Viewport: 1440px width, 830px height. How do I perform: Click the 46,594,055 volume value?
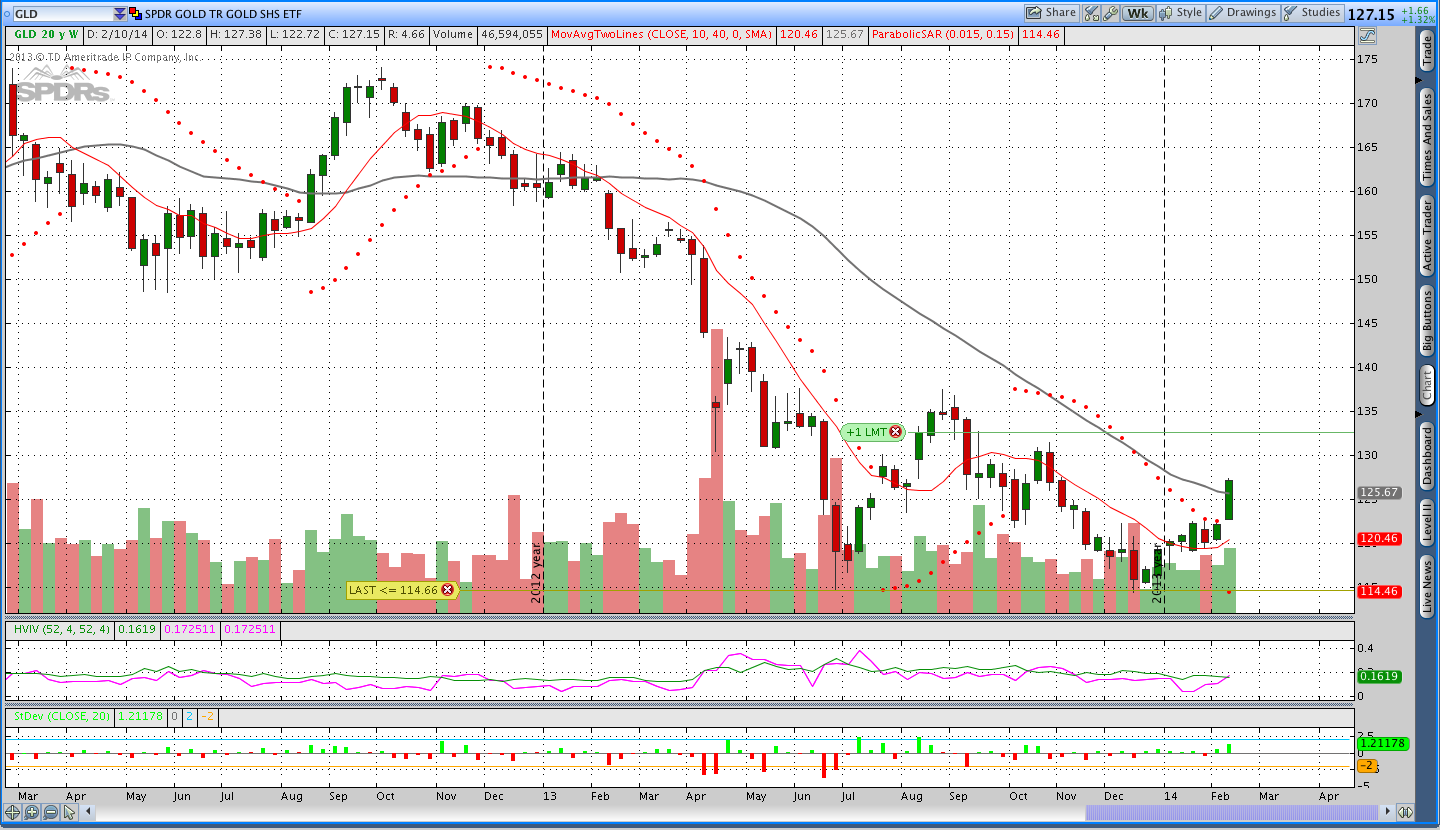(512, 35)
